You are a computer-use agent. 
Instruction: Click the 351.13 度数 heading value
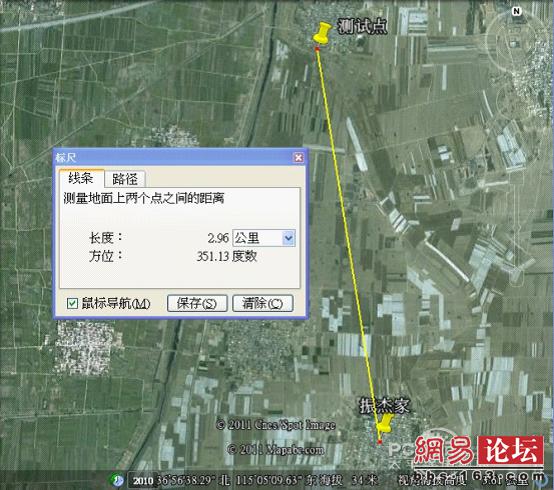pyautogui.click(x=226, y=256)
